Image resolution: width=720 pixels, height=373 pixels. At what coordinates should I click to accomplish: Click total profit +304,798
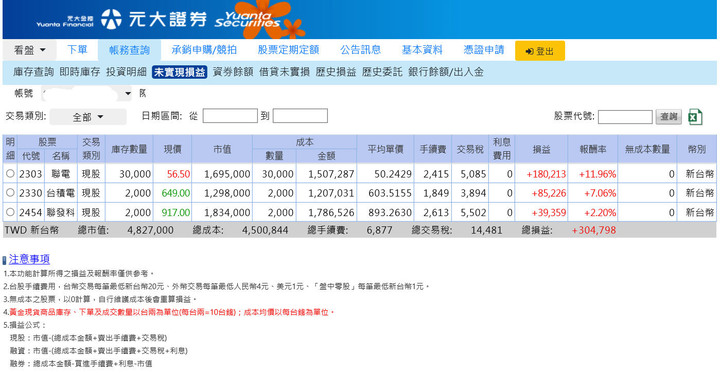click(594, 230)
